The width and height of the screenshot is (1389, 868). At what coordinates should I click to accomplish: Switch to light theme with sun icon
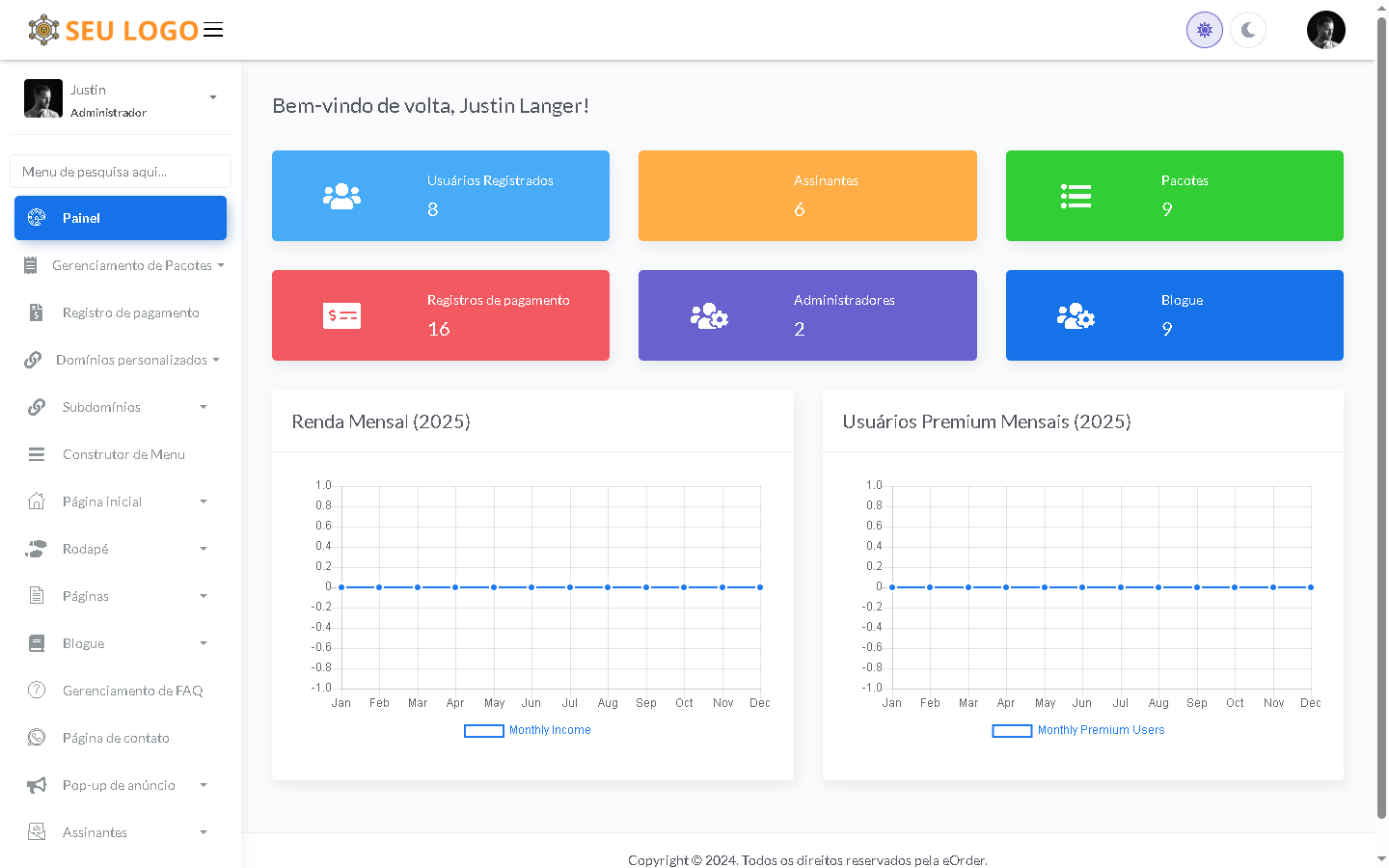[x=1204, y=30]
